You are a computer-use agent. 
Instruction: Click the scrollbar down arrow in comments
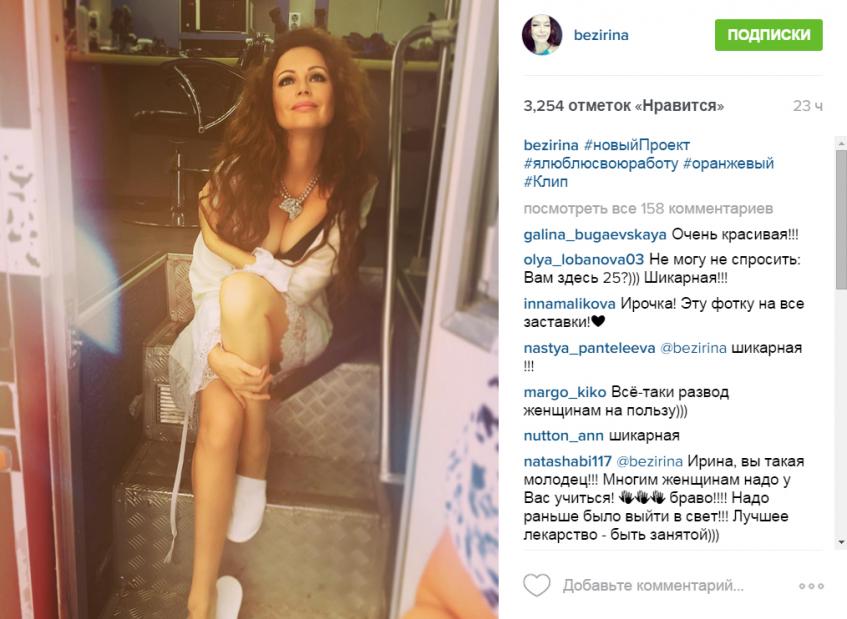tap(841, 542)
